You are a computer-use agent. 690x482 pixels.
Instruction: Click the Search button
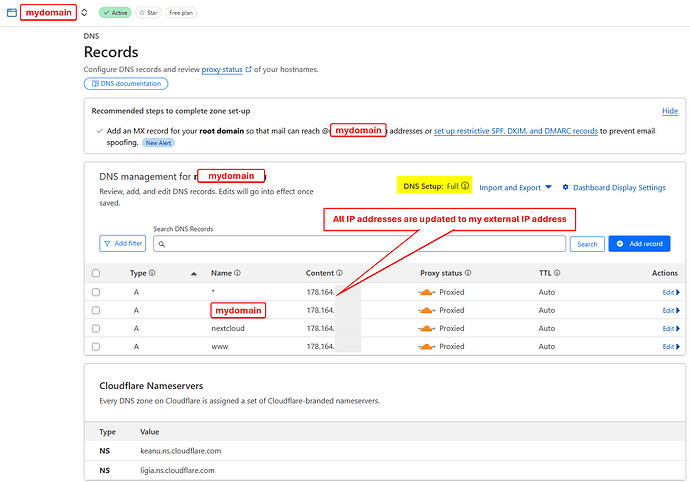(x=587, y=244)
